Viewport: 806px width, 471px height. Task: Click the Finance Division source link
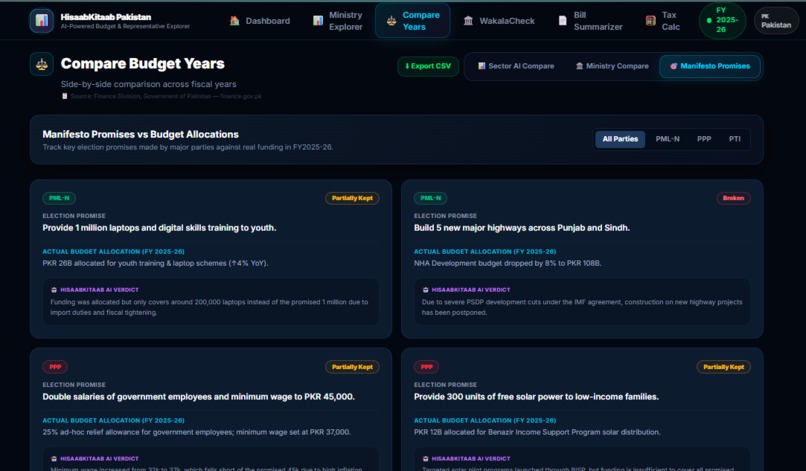coord(166,96)
